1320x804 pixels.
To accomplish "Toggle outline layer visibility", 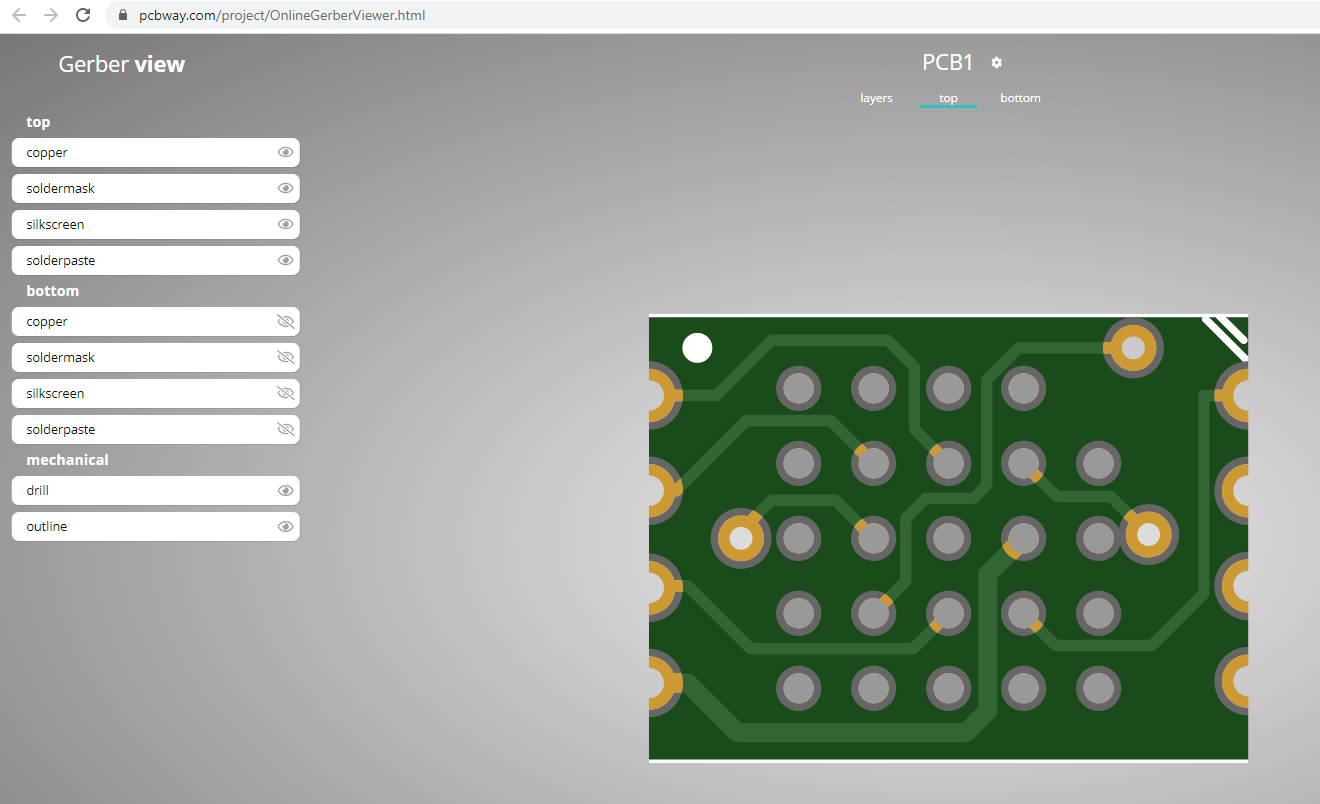I will pos(285,527).
